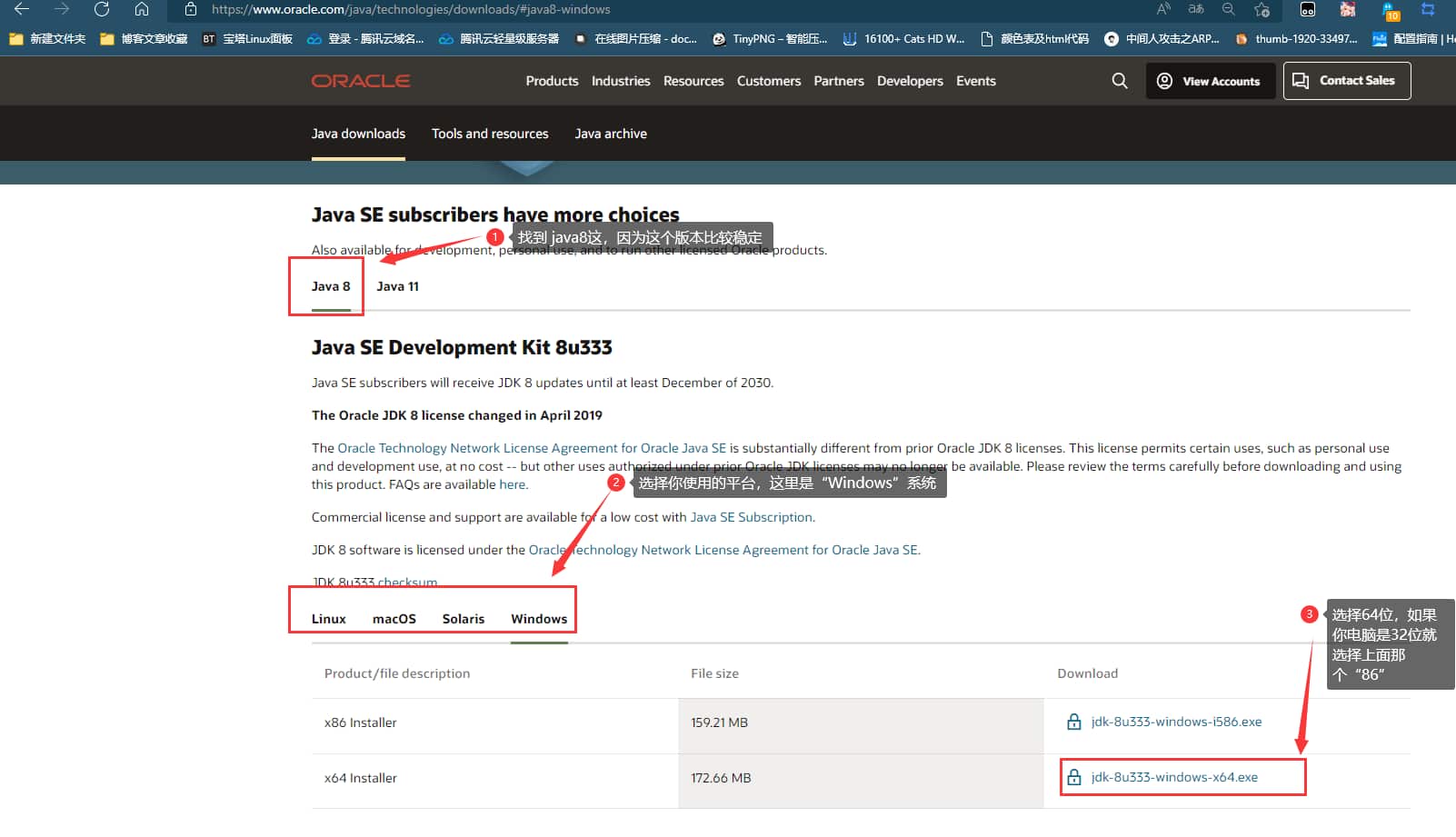Image resolution: width=1456 pixels, height=837 pixels.
Task: Open the Oracle site search magnifier
Action: 1120,81
